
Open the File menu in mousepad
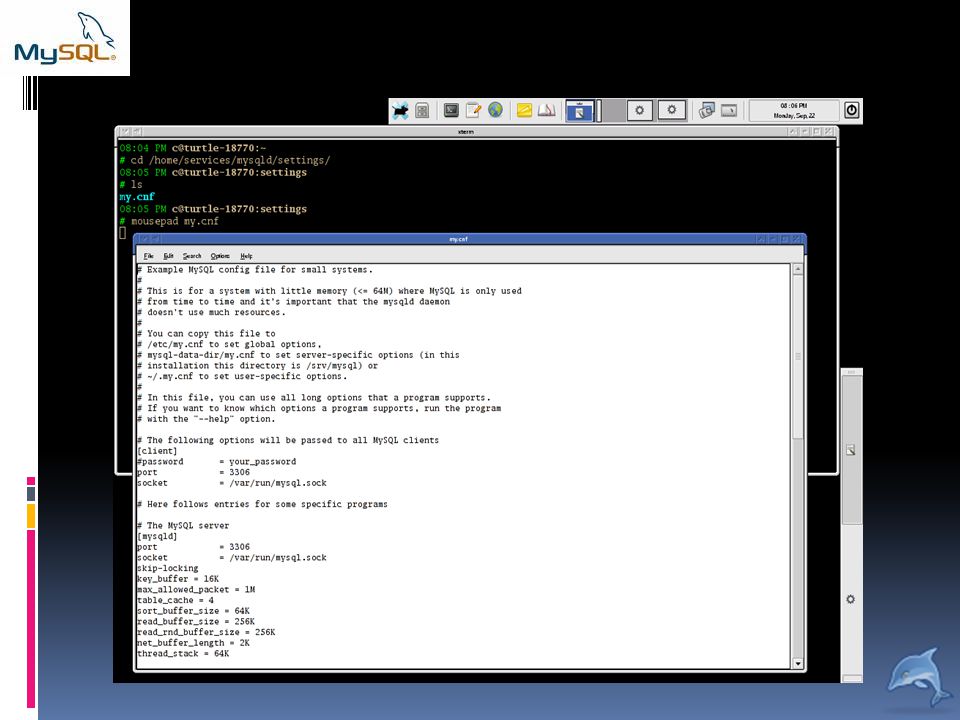coord(149,256)
